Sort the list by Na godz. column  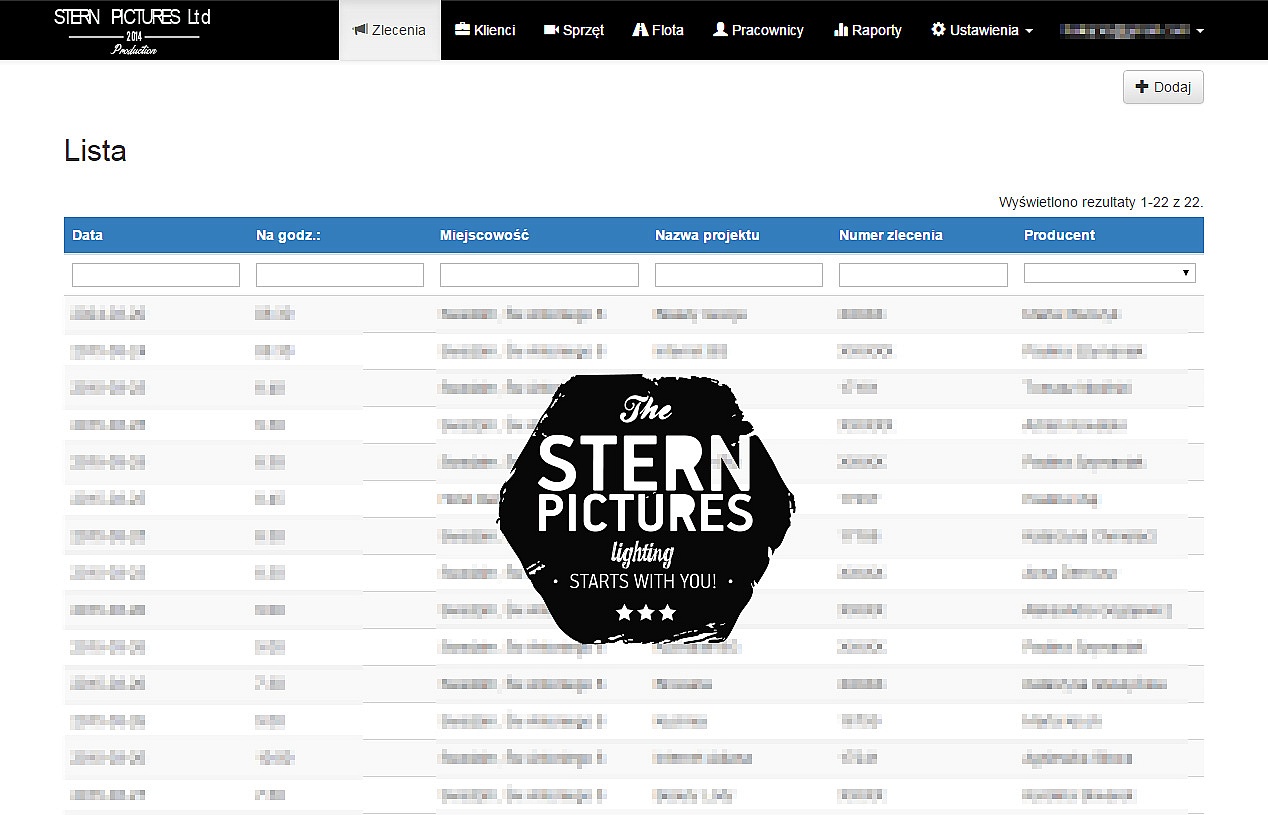click(x=287, y=235)
